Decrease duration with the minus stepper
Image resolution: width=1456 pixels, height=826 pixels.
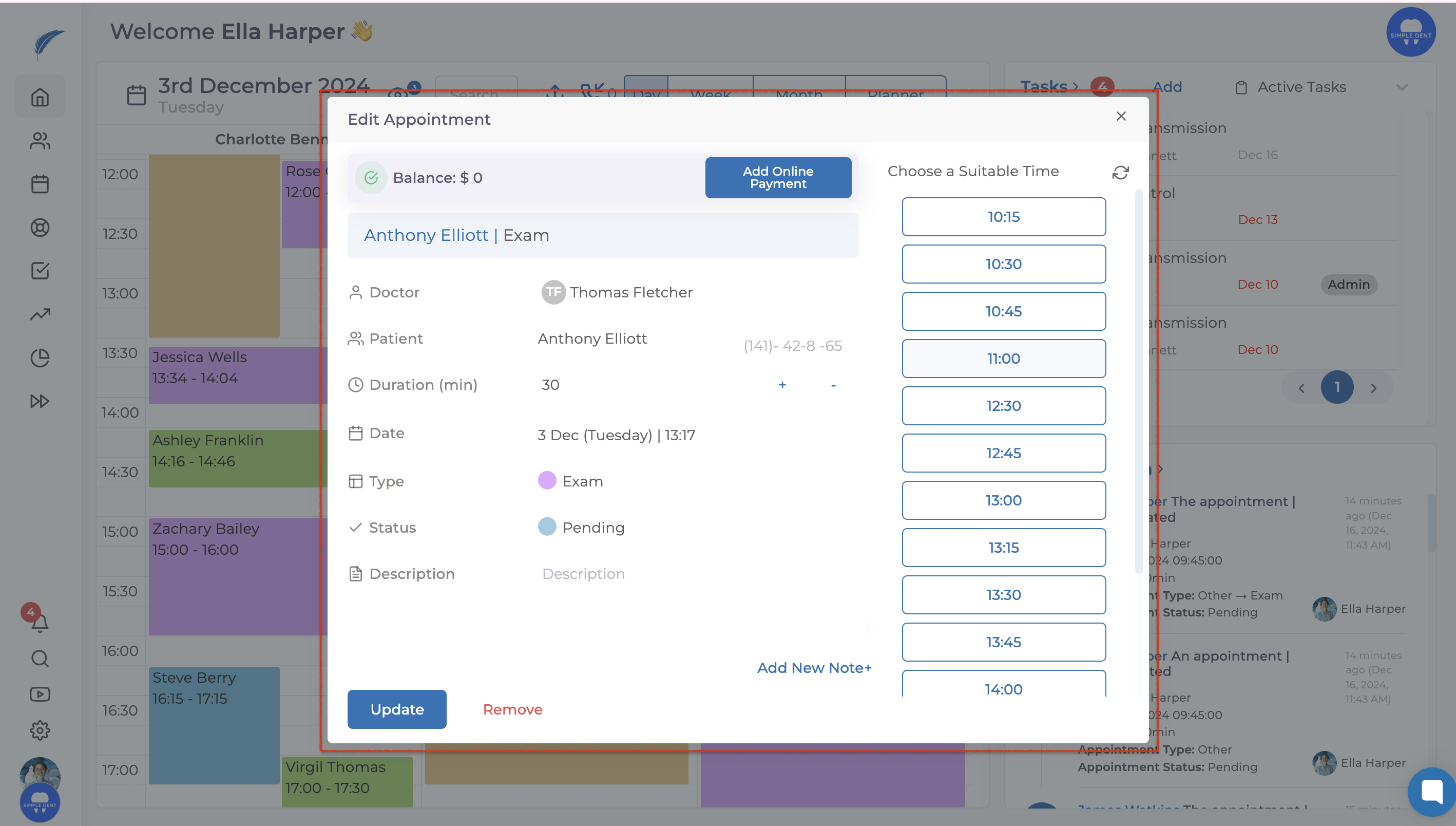(833, 385)
